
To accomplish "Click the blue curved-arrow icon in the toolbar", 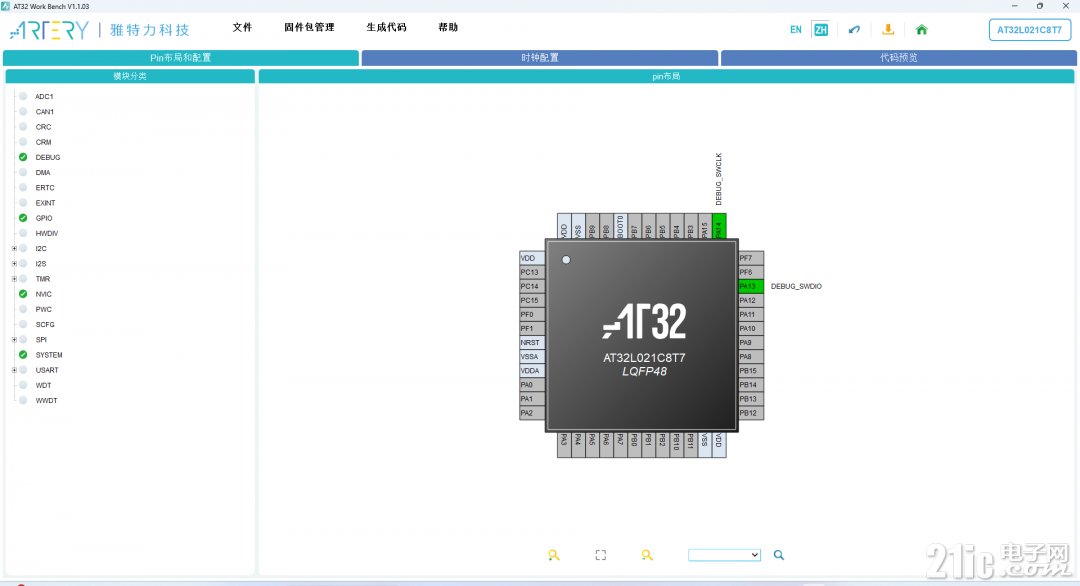I will coord(854,30).
